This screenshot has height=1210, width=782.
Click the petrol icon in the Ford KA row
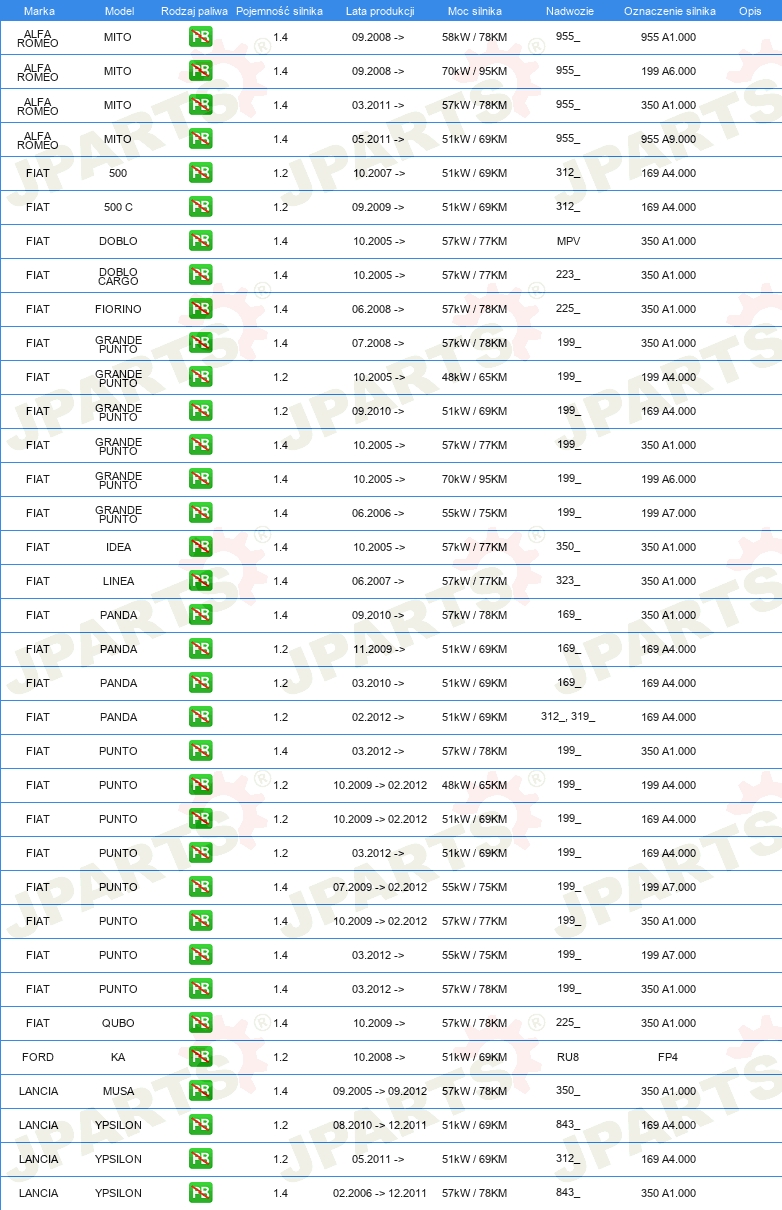200,1057
